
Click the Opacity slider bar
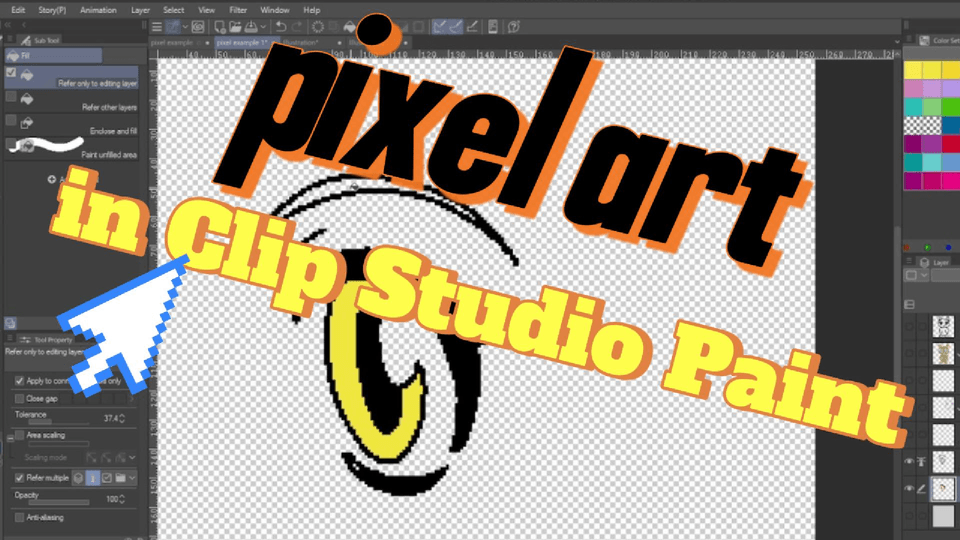59,503
